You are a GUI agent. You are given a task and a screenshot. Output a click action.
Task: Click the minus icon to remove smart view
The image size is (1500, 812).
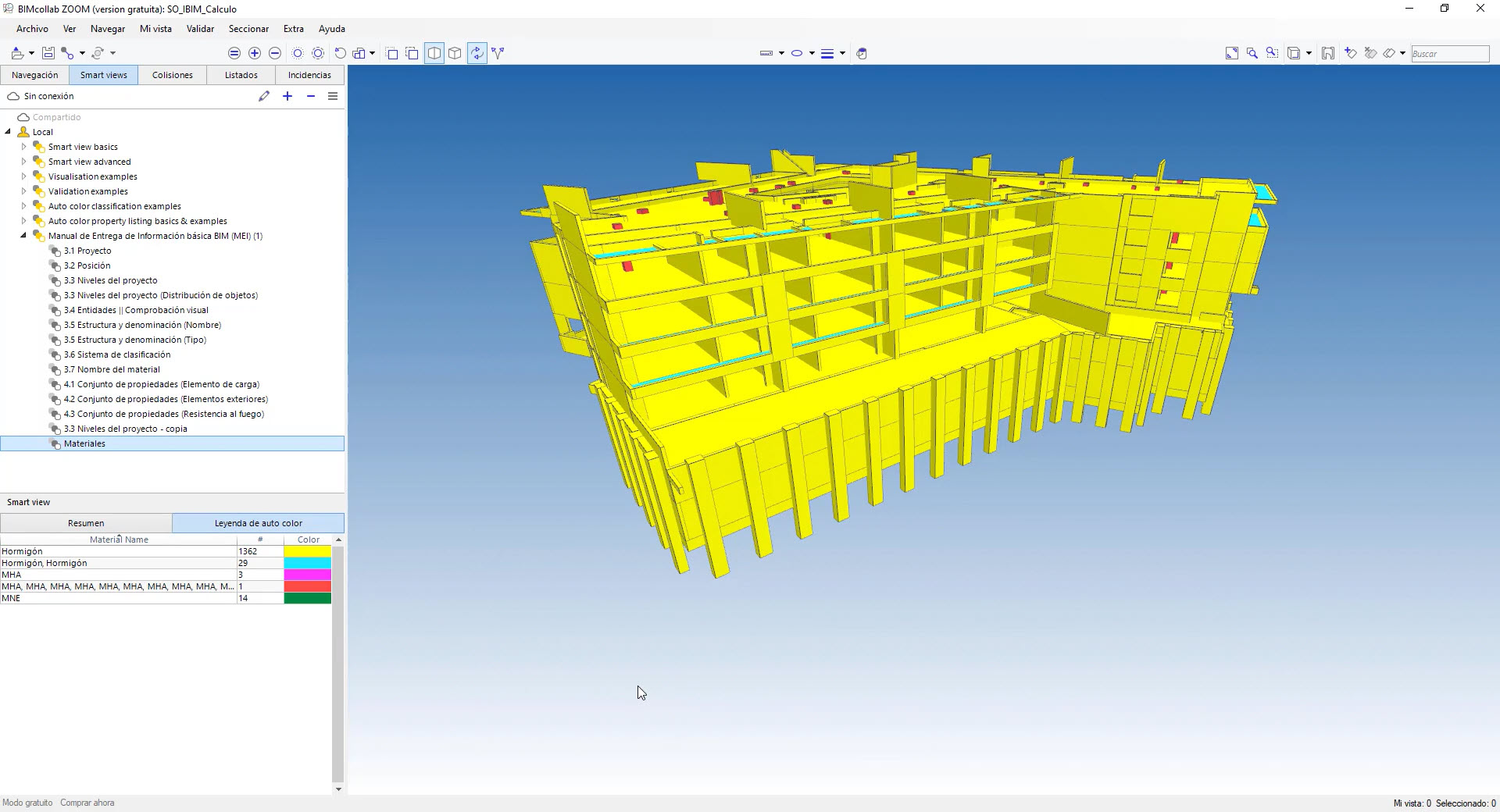pos(311,96)
